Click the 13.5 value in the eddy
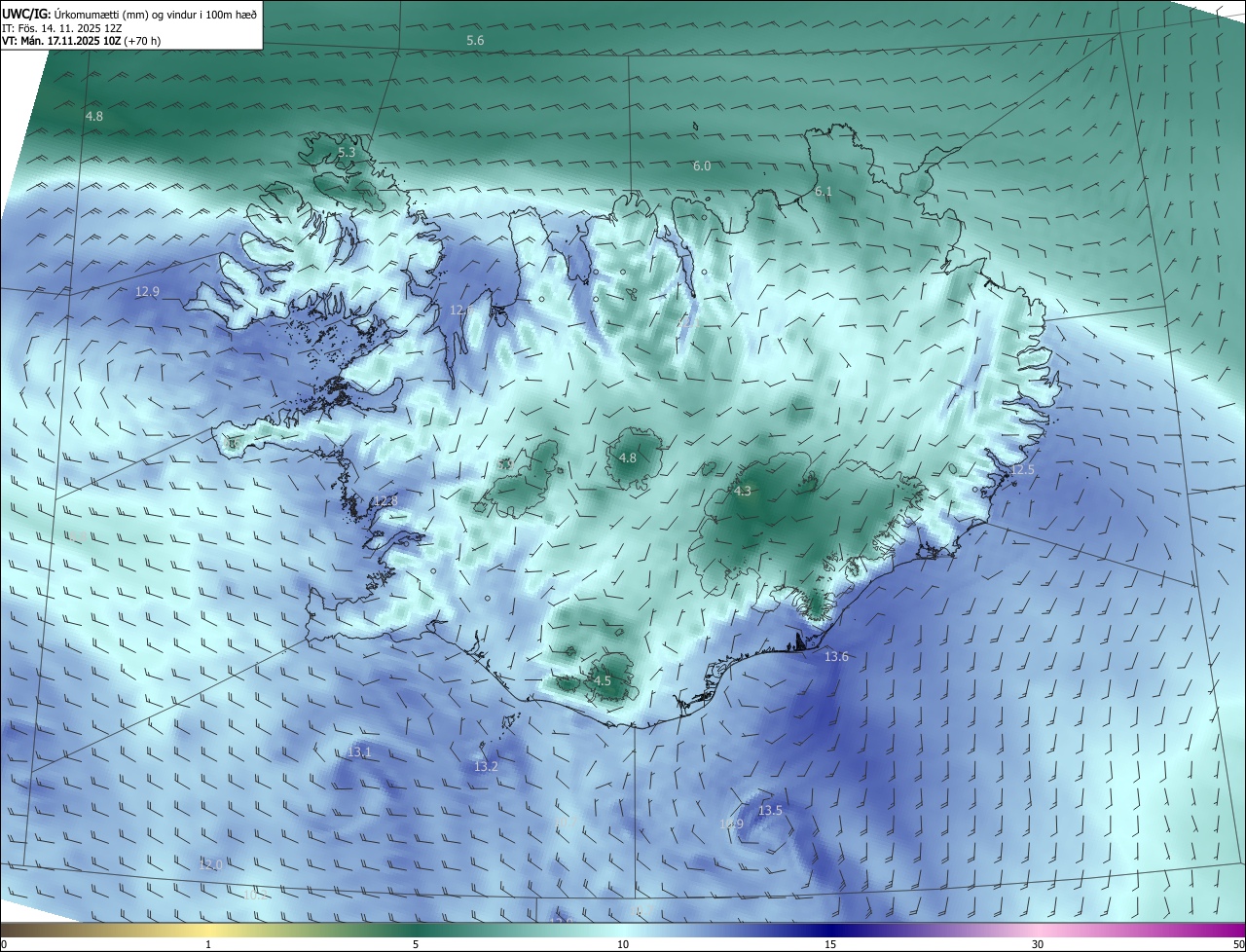1246x952 pixels. [x=770, y=811]
